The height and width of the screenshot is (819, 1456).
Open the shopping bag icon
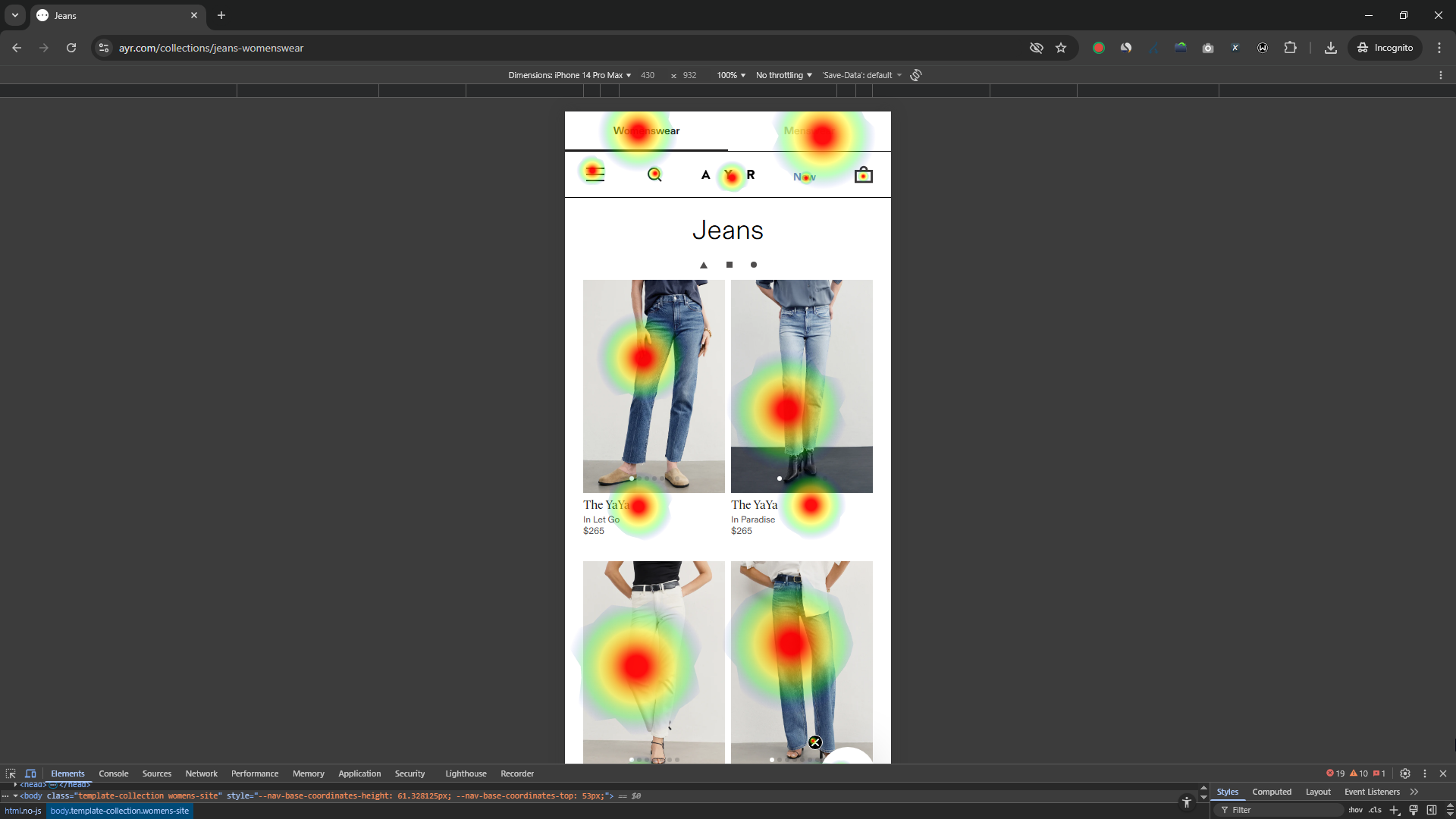click(x=863, y=175)
